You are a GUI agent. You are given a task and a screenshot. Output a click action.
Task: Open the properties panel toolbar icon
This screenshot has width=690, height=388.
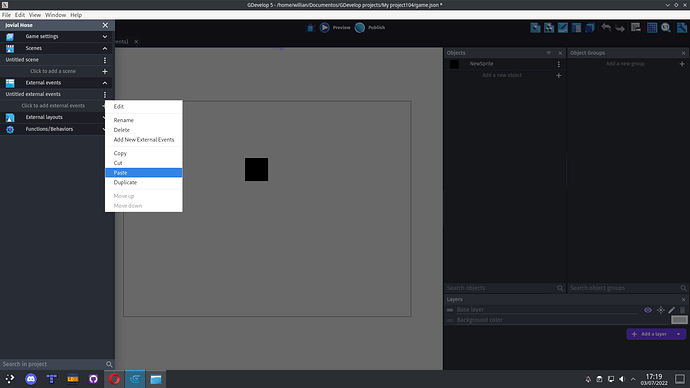562,28
